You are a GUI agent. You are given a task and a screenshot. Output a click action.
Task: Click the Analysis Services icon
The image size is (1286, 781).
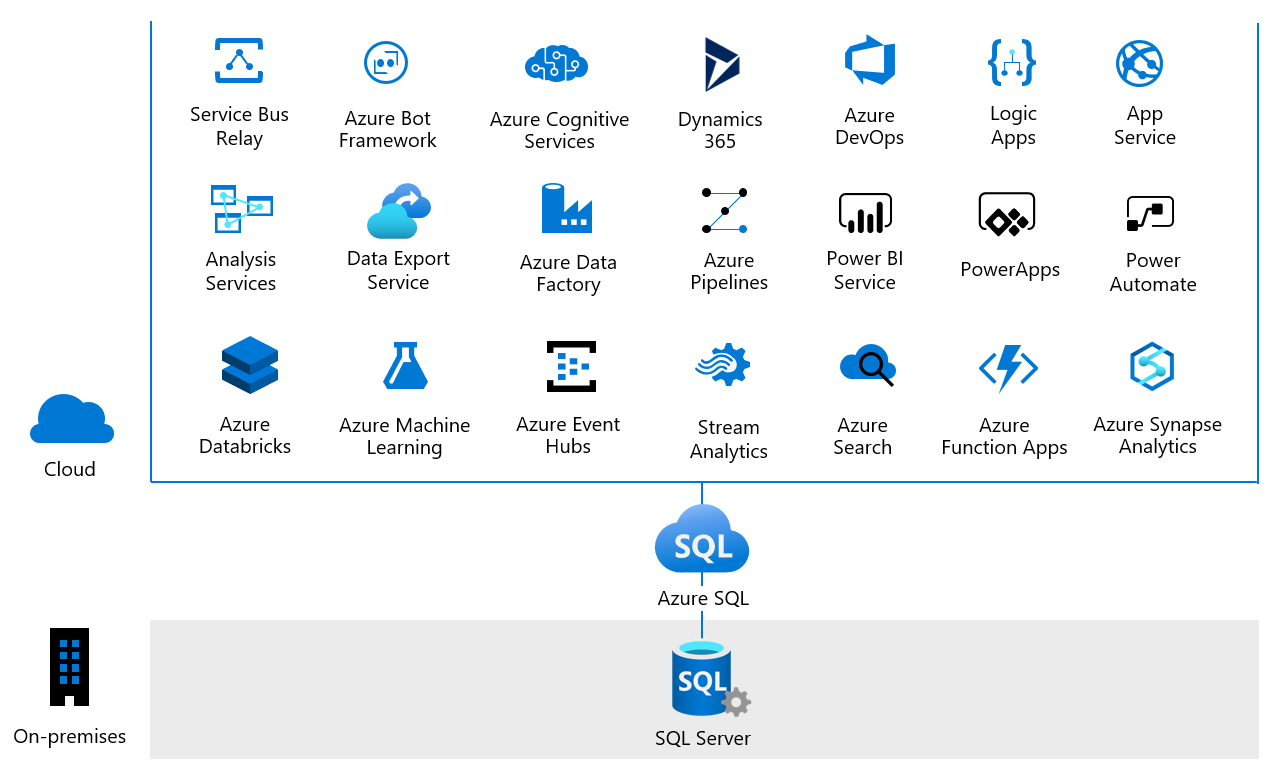241,209
